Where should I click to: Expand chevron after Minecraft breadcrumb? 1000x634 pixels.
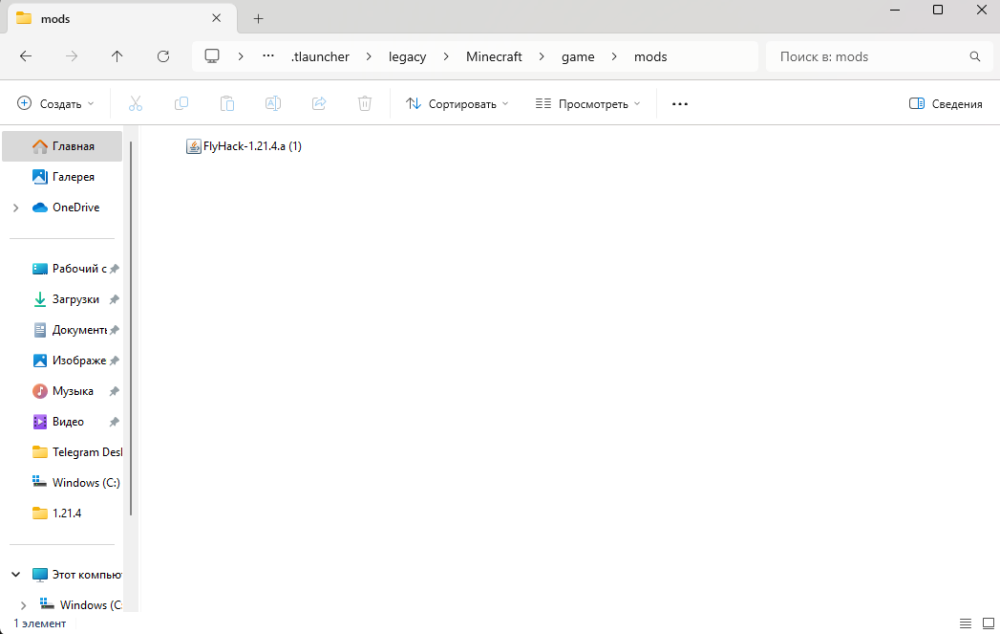541,57
